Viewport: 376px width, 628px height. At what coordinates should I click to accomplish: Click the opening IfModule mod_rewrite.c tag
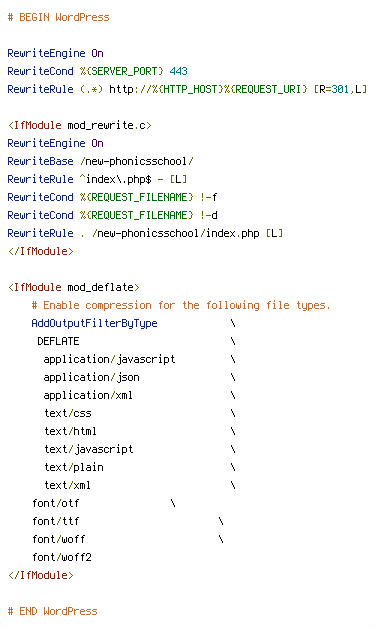(x=80, y=125)
